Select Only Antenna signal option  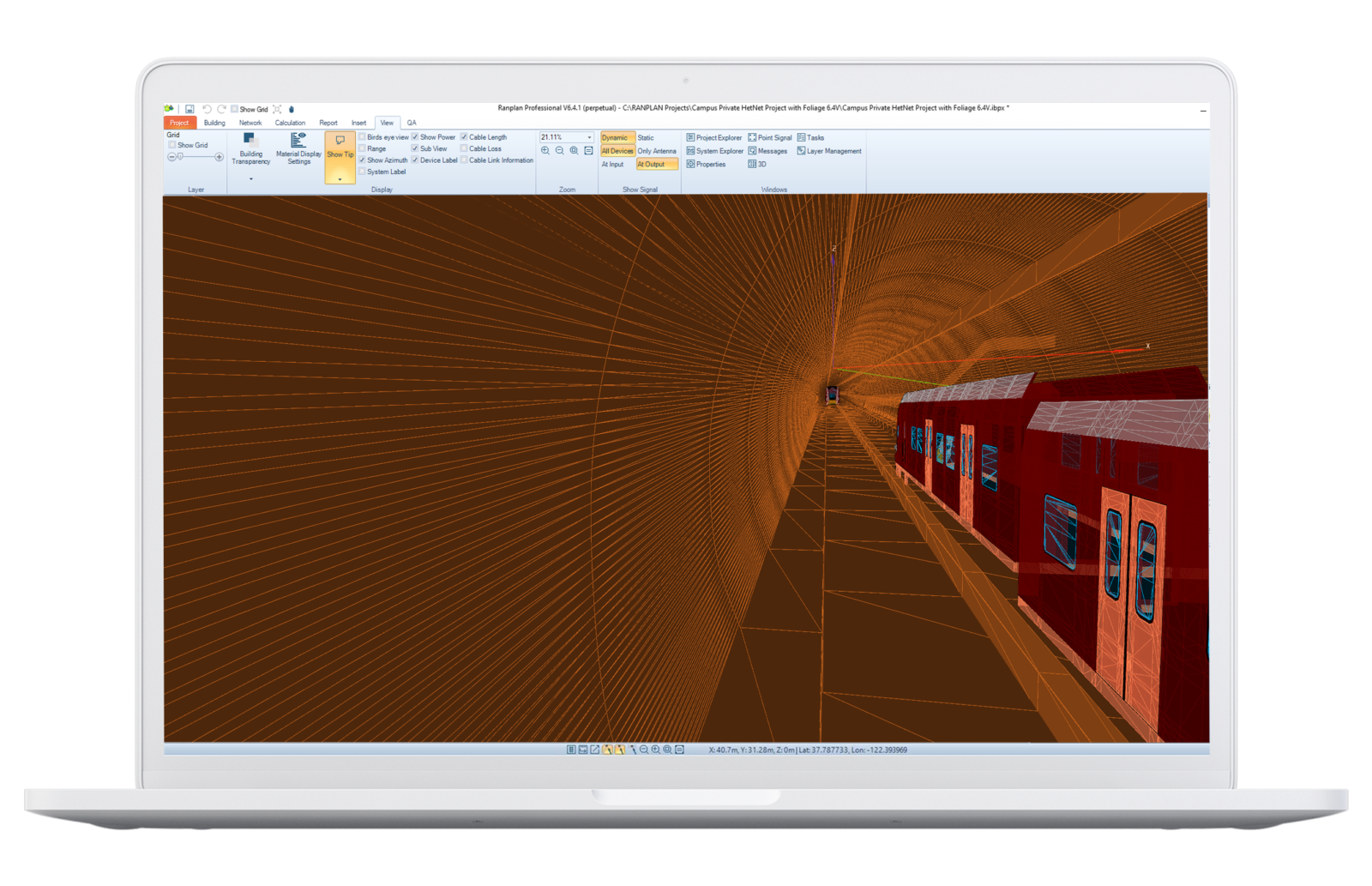(x=657, y=151)
